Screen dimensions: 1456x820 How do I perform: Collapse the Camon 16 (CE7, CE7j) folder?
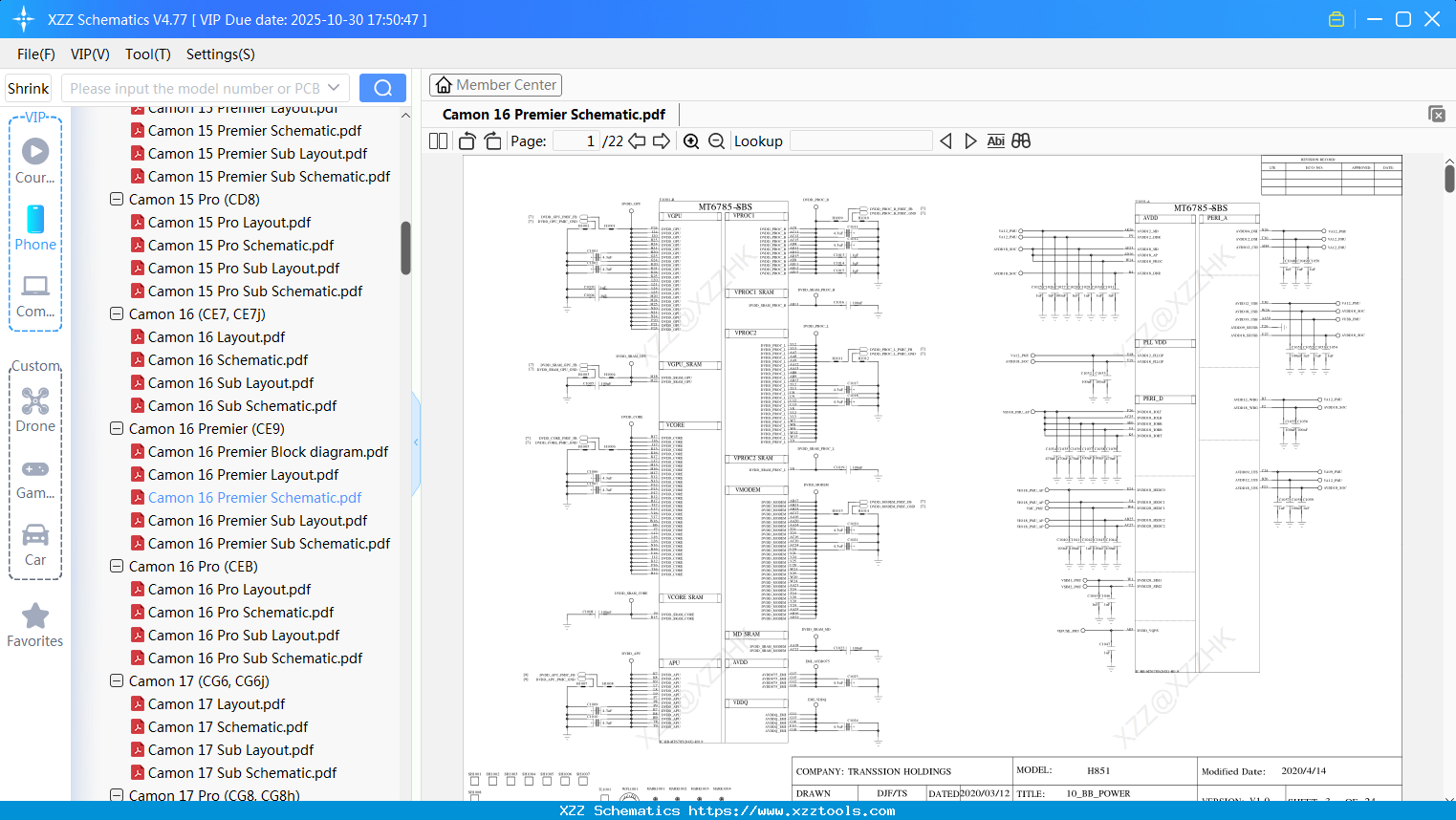(117, 313)
